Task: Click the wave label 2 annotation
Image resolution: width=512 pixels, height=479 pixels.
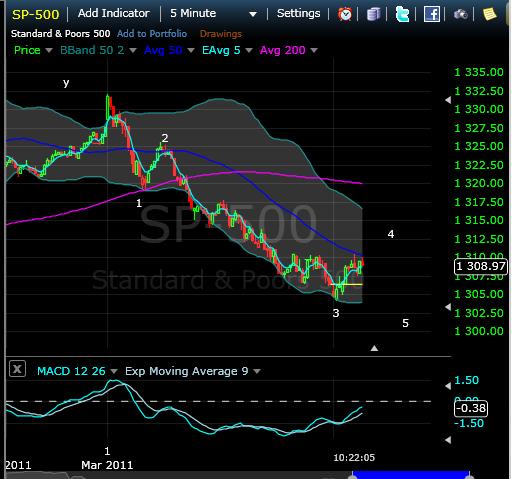Action: point(165,138)
